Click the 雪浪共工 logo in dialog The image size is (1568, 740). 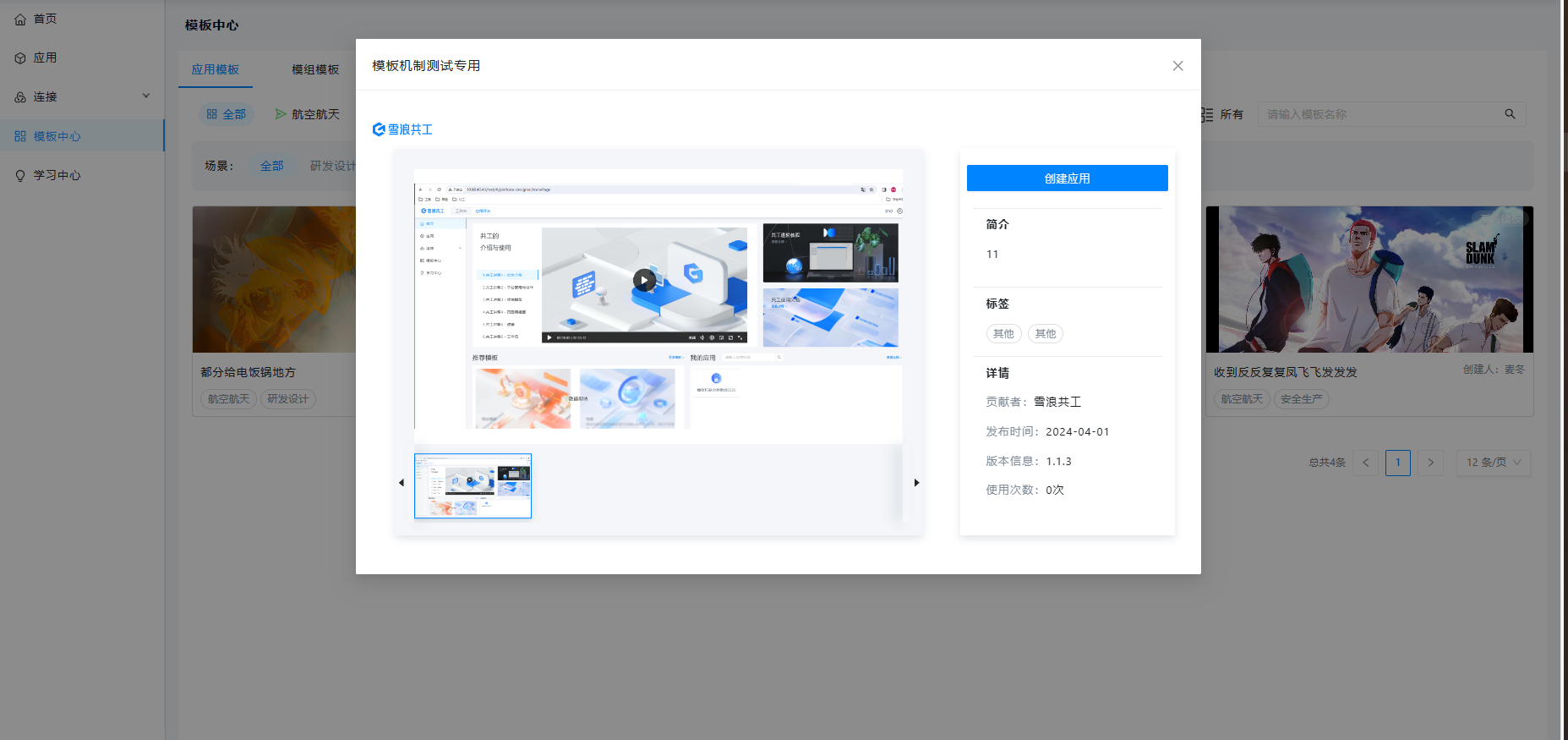tap(402, 129)
